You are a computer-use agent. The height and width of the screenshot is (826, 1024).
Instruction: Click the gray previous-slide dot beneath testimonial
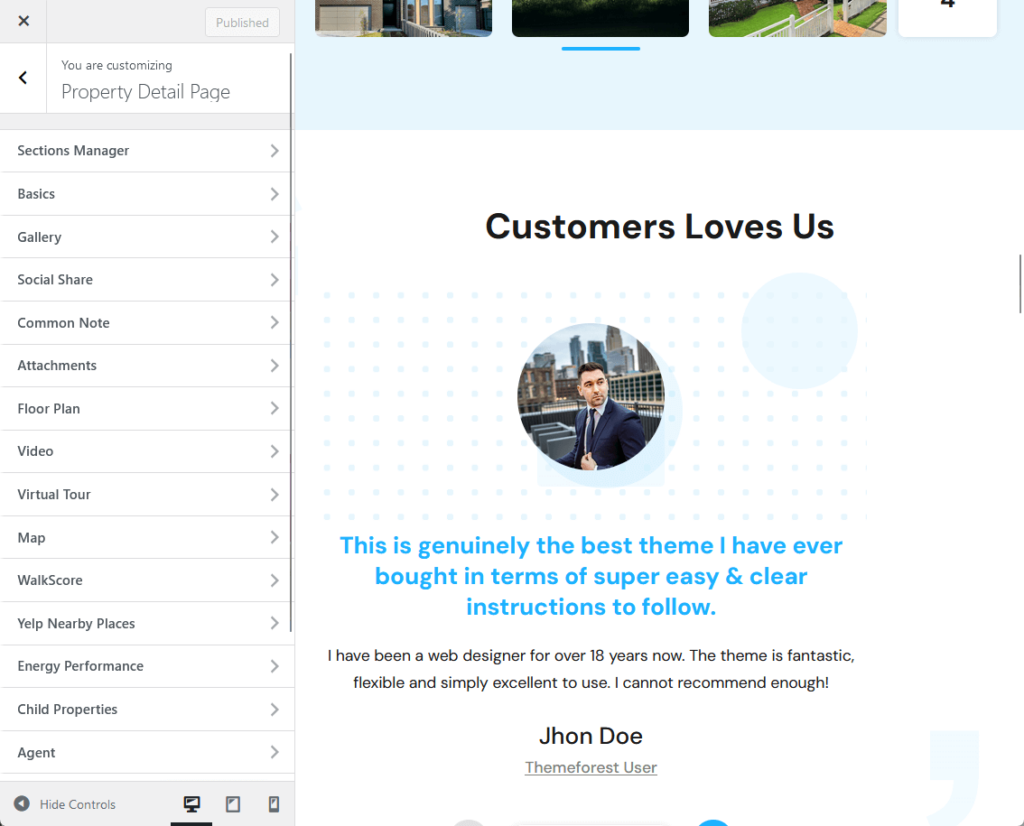pyautogui.click(x=469, y=822)
